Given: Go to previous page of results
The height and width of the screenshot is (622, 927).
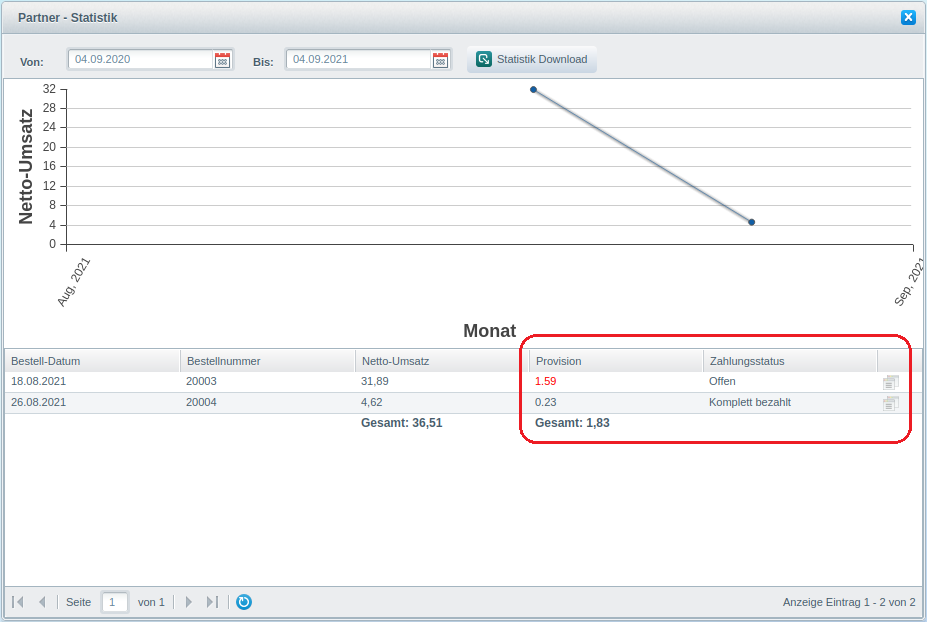Looking at the screenshot, I should [x=42, y=602].
